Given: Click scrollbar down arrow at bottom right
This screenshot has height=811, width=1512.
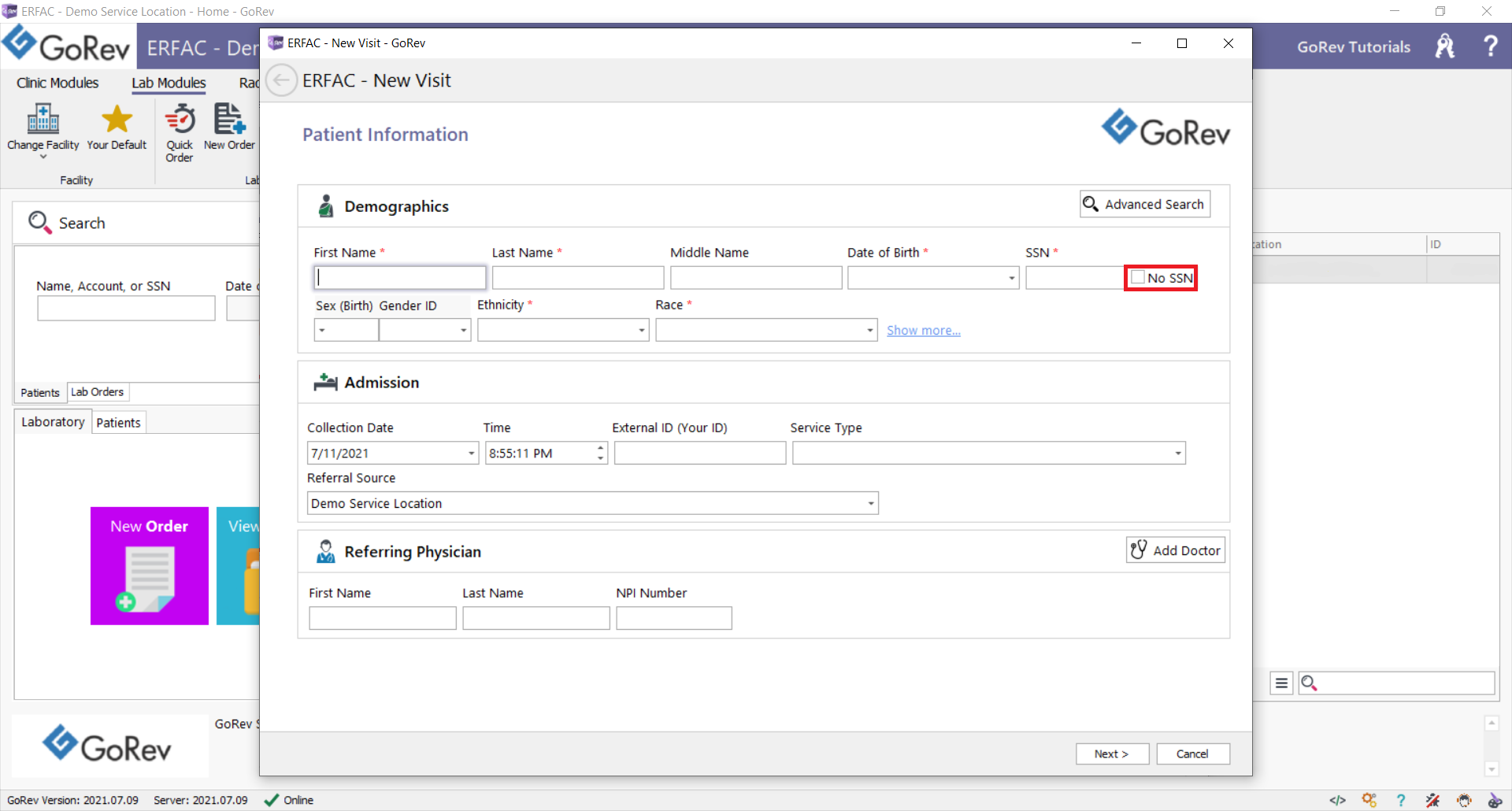Looking at the screenshot, I should [1492, 769].
